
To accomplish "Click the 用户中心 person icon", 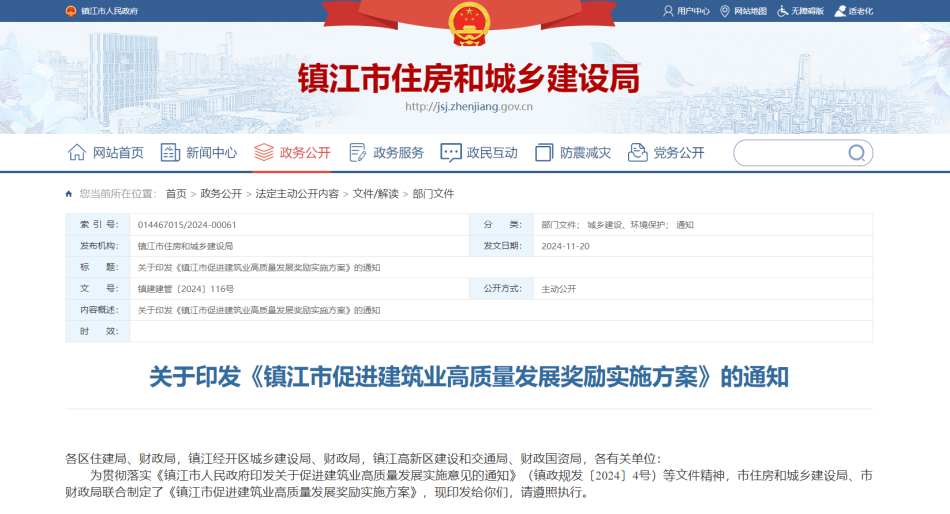I will (668, 11).
